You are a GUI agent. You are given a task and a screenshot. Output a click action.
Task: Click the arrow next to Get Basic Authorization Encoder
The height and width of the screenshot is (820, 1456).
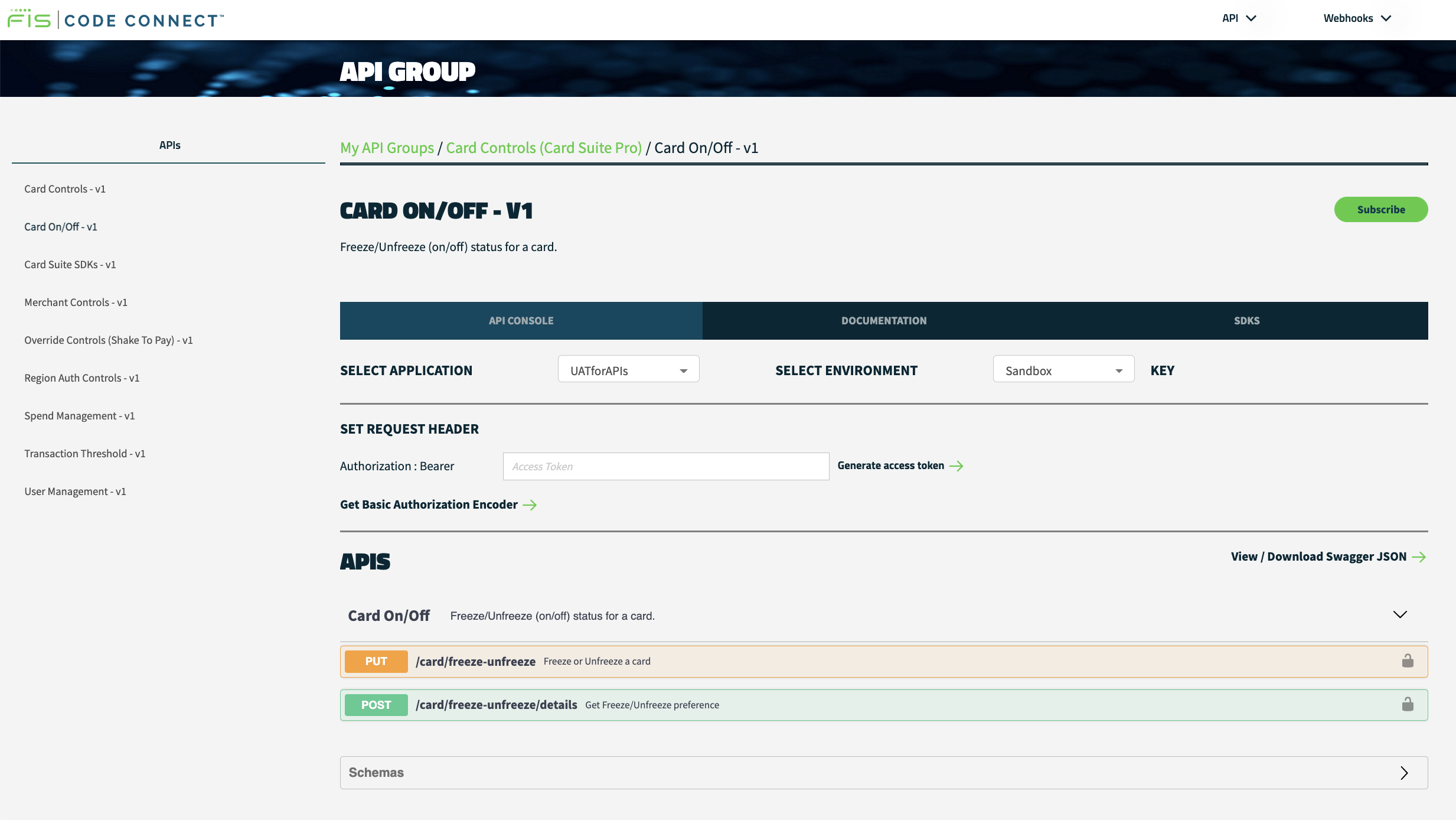[x=531, y=505]
